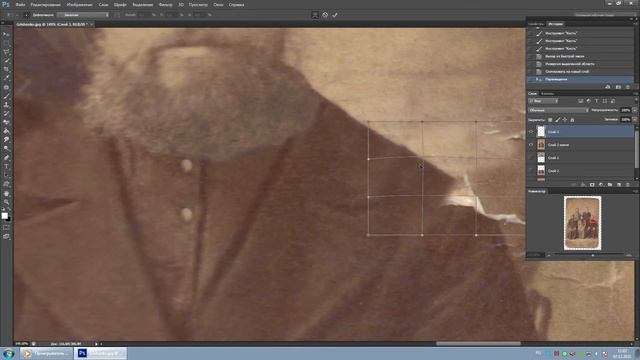Image resolution: width=640 pixels, height=360 pixels.
Task: Select the History Brush tool
Action: tap(6, 113)
